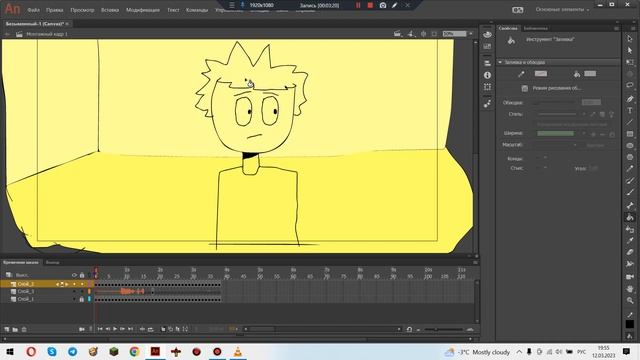Select the Pen tool
Viewport: 640px width, 360px height.
(x=630, y=99)
